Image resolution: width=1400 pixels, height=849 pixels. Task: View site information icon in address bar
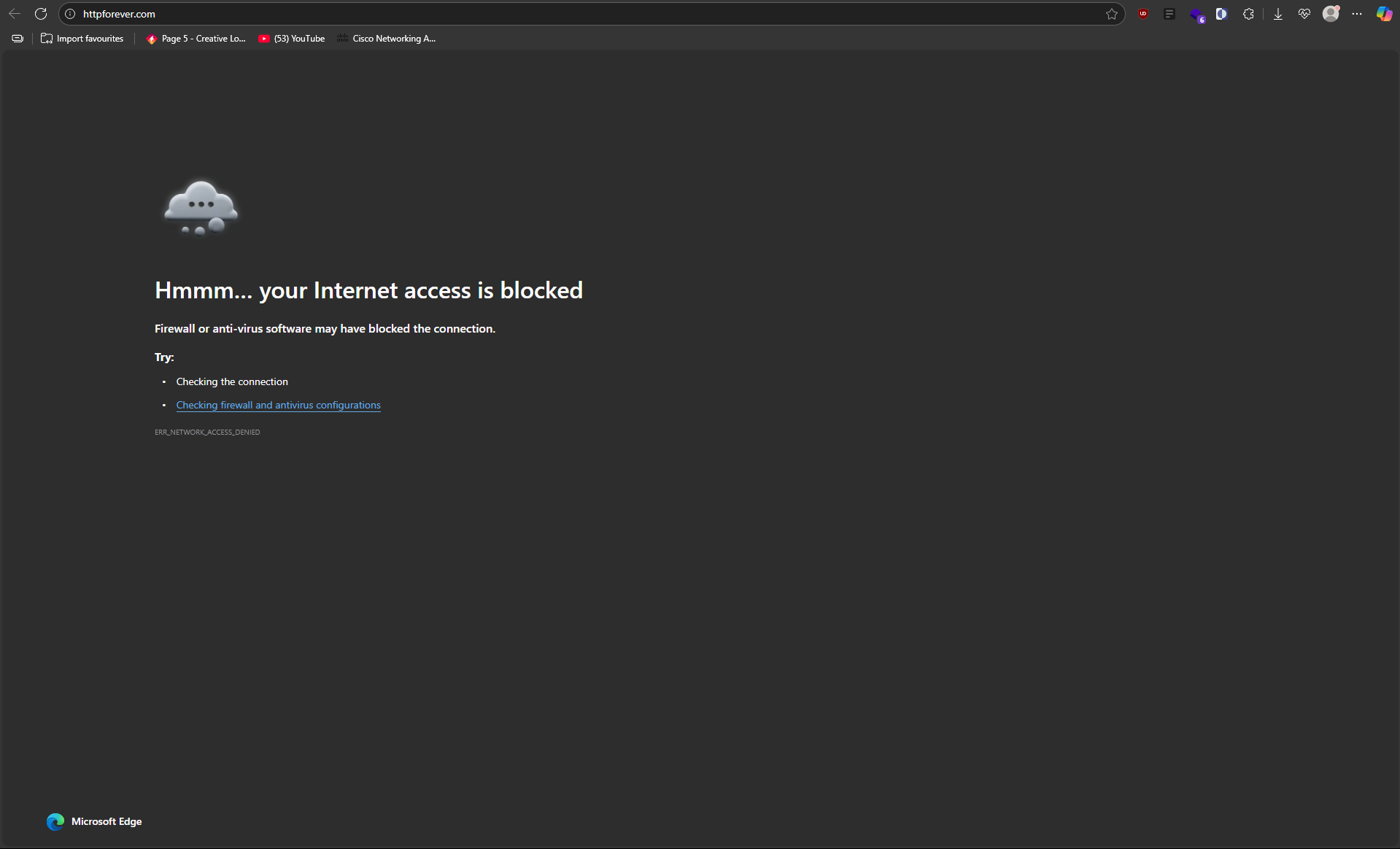(70, 14)
